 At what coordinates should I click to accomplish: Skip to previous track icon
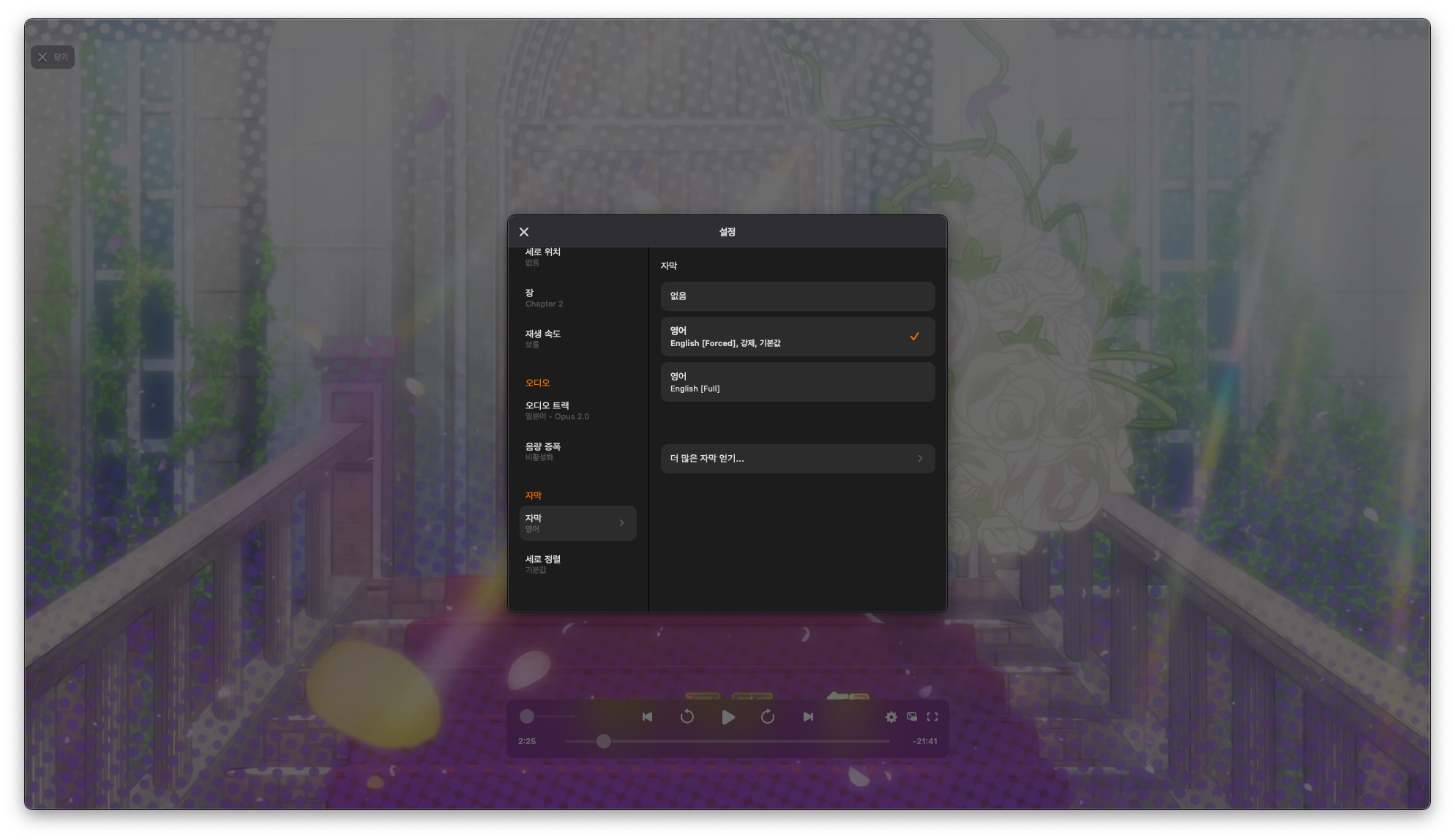click(x=647, y=717)
